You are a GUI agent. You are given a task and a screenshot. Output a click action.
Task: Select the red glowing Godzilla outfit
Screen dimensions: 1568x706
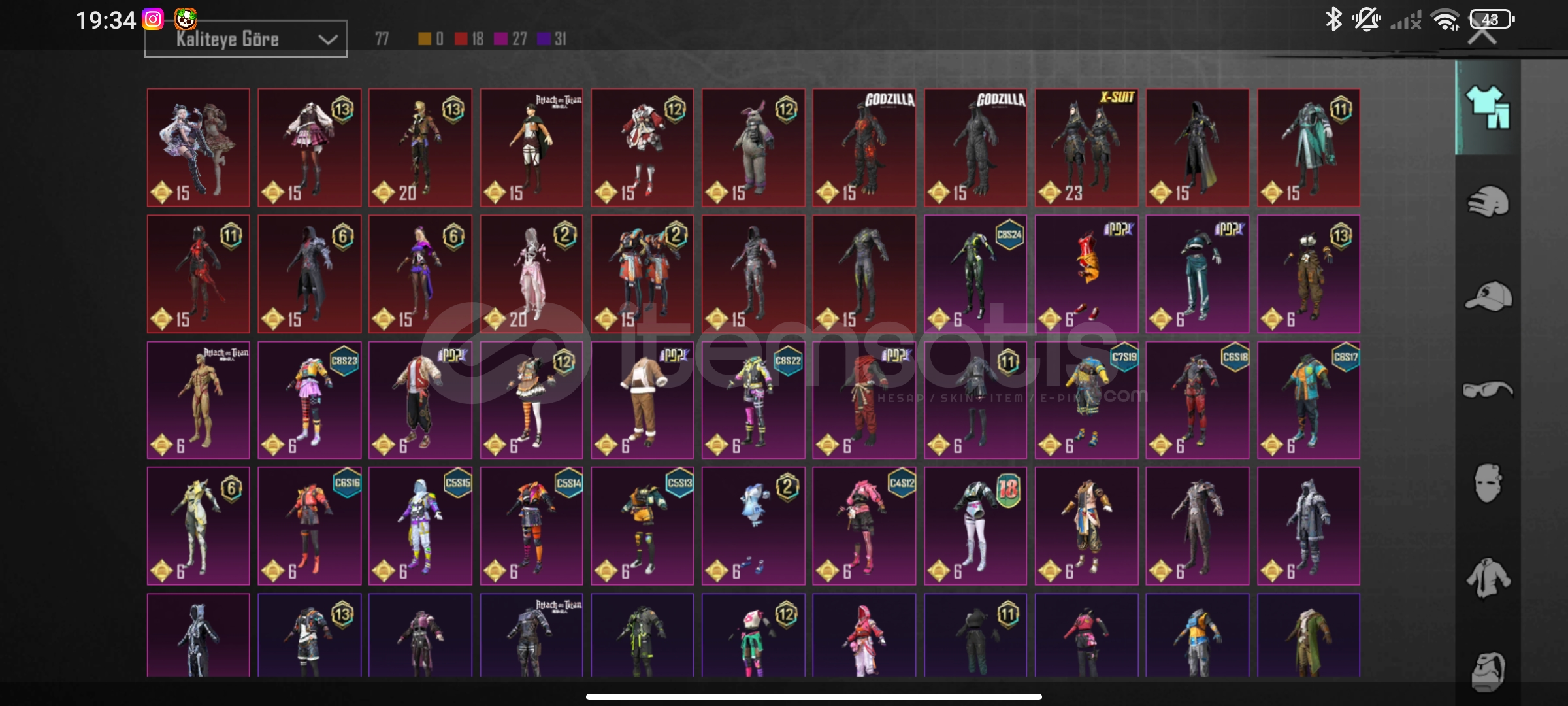(x=864, y=148)
